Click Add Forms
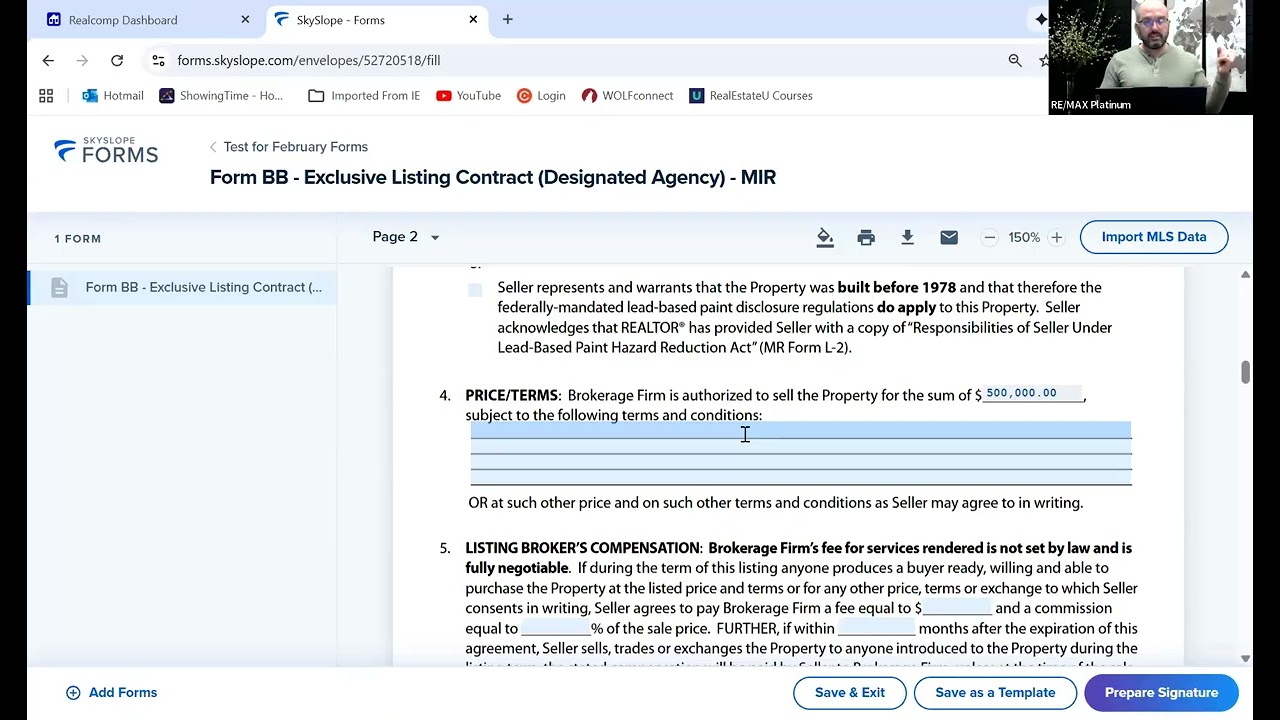This screenshot has height=720, width=1280. coord(111,693)
